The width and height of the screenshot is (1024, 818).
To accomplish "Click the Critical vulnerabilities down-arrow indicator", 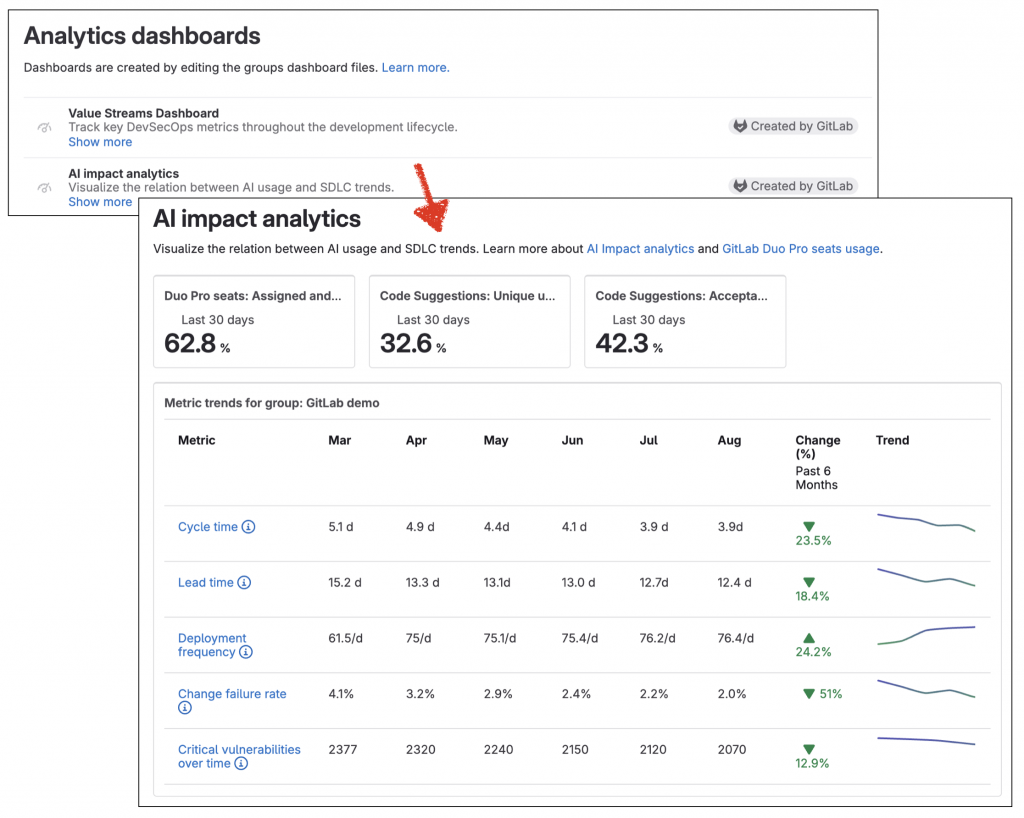I will pyautogui.click(x=808, y=749).
